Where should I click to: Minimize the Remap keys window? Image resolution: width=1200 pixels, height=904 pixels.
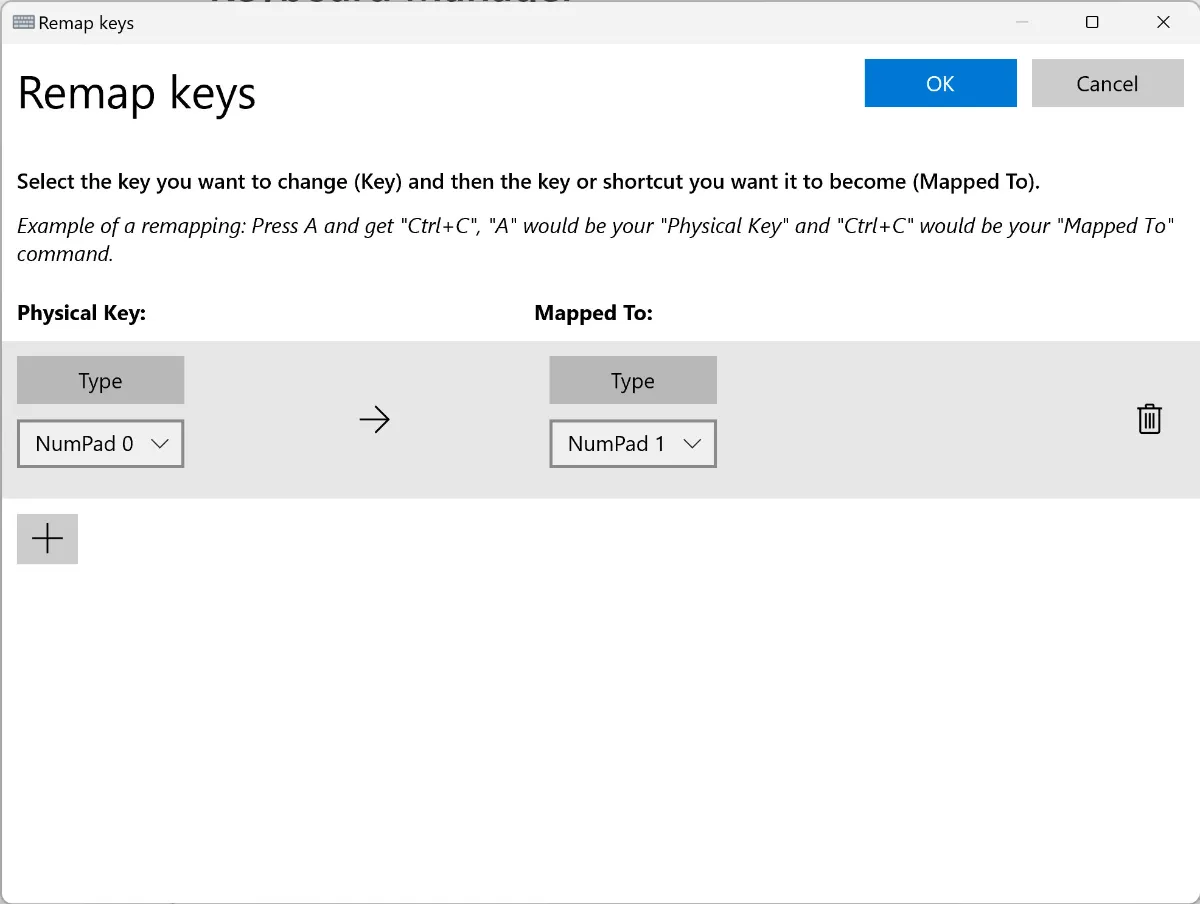1021,22
